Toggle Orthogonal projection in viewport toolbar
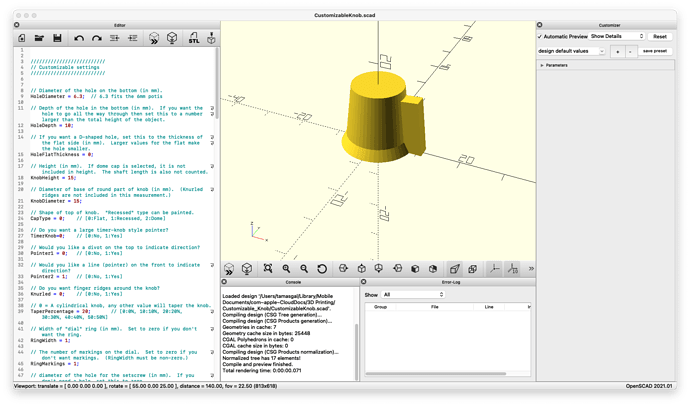690x406 pixels. pyautogui.click(x=473, y=269)
